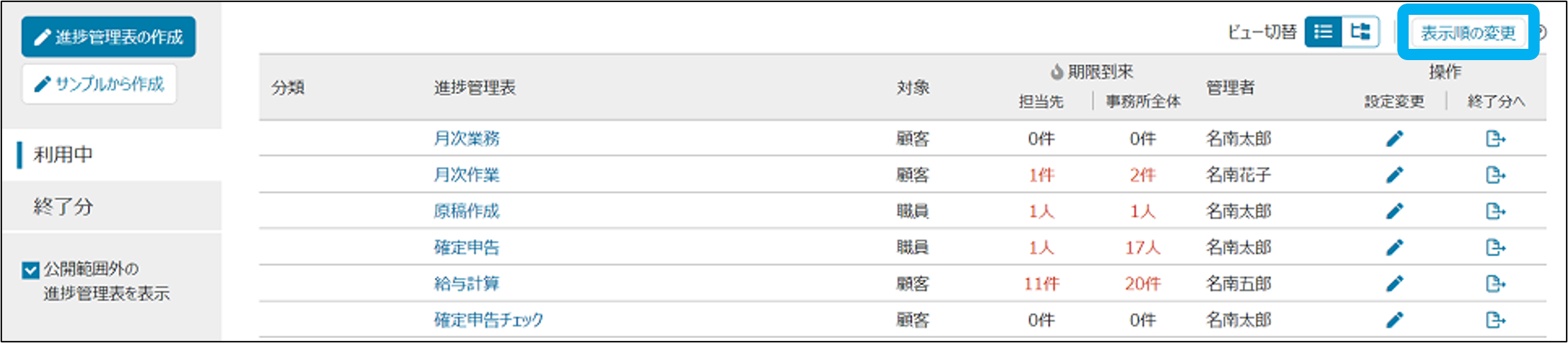Select the 利用中 sidebar tab
Screen dimensions: 1568x343
pos(63,154)
